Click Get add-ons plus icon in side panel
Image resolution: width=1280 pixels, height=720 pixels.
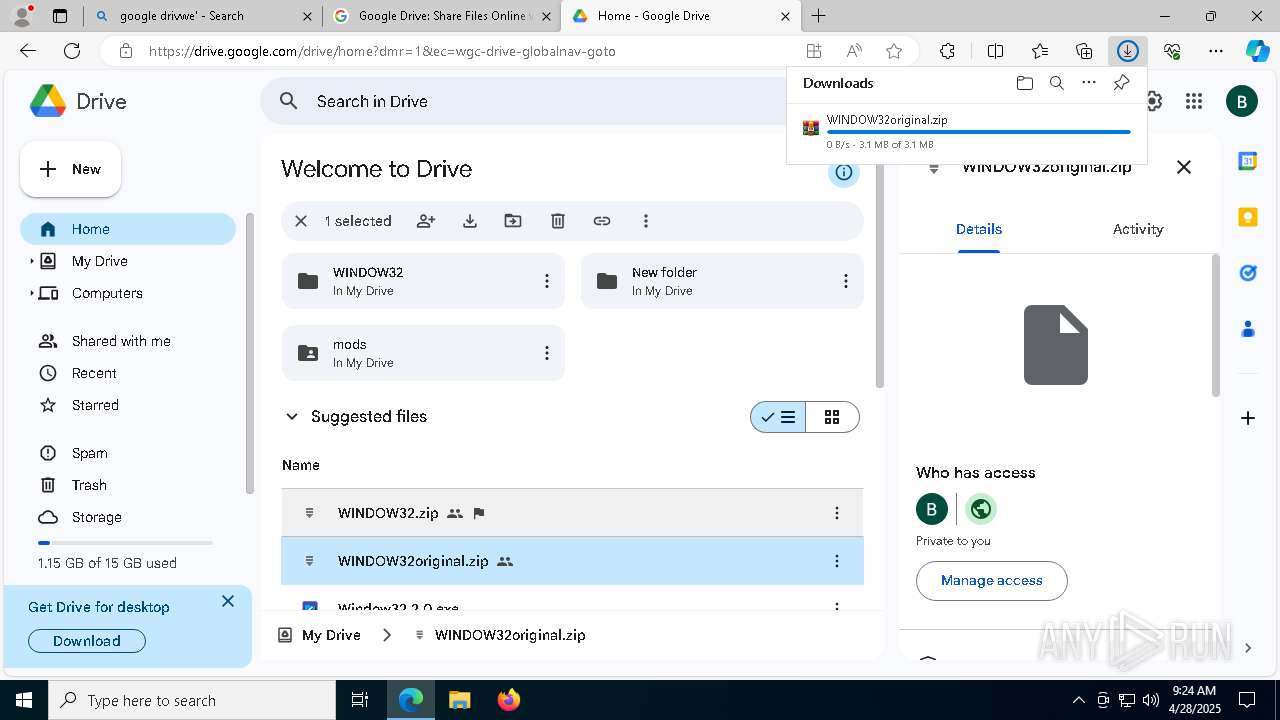1248,417
